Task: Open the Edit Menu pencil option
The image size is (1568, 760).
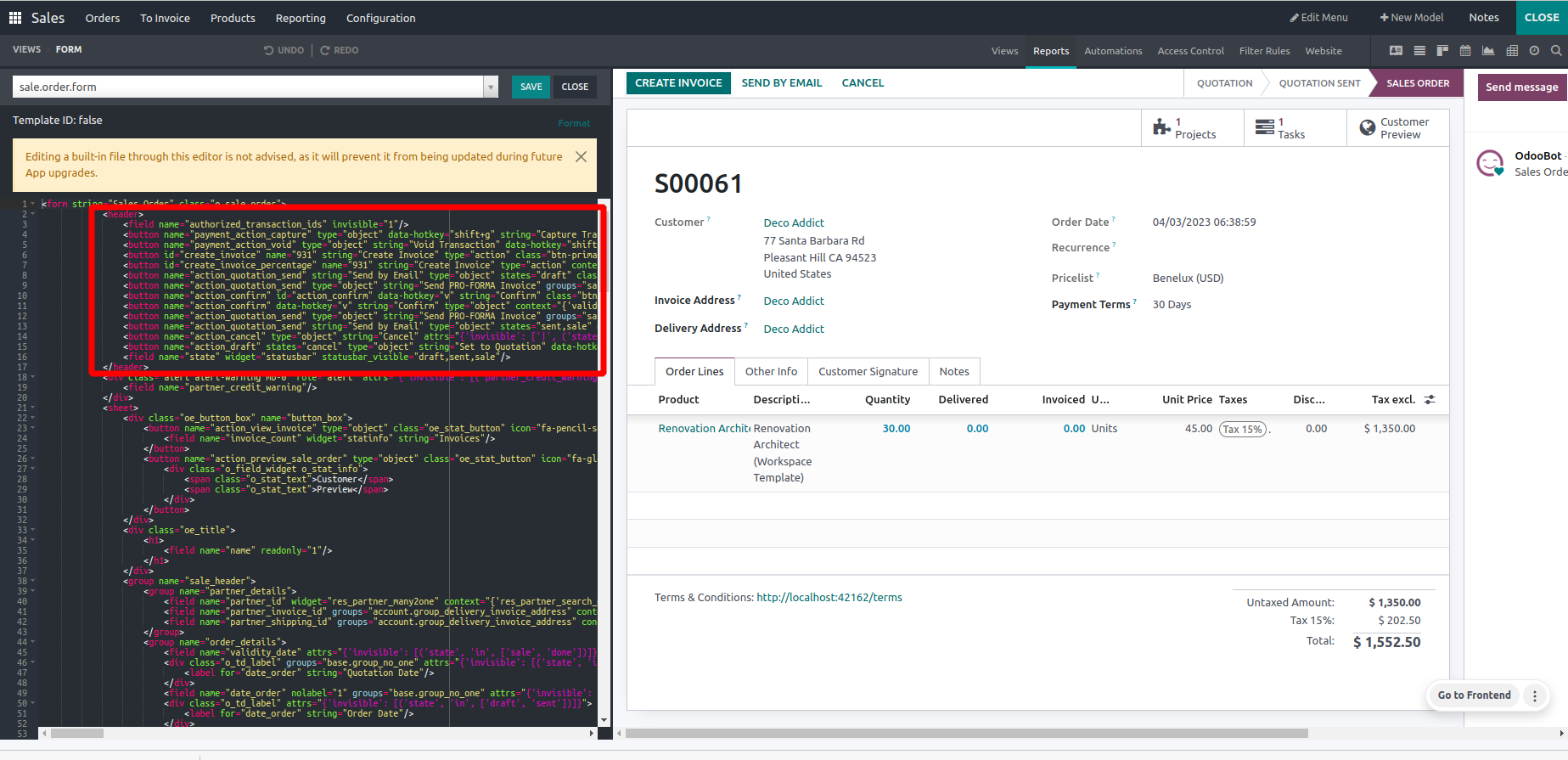Action: click(1318, 18)
